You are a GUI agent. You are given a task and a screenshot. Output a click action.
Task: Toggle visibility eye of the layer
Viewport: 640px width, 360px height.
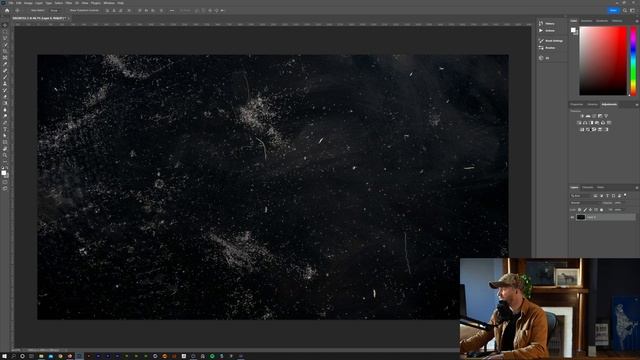click(572, 217)
